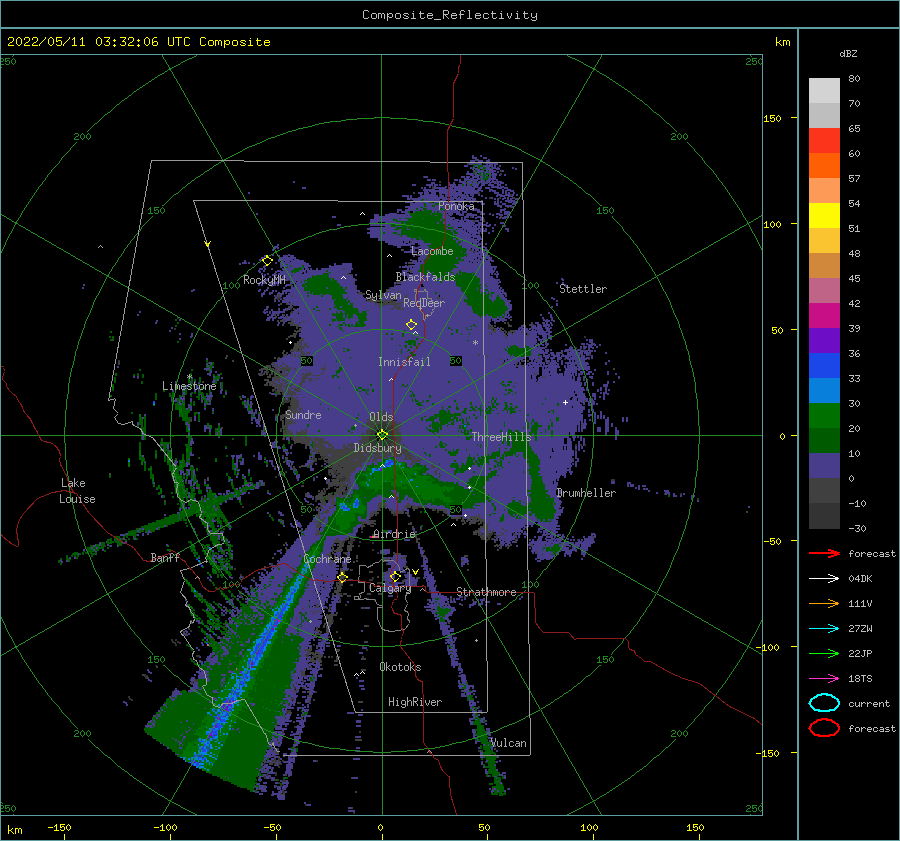Click the Calgary city label
Image resolution: width=900 pixels, height=841 pixels.
coord(390,588)
